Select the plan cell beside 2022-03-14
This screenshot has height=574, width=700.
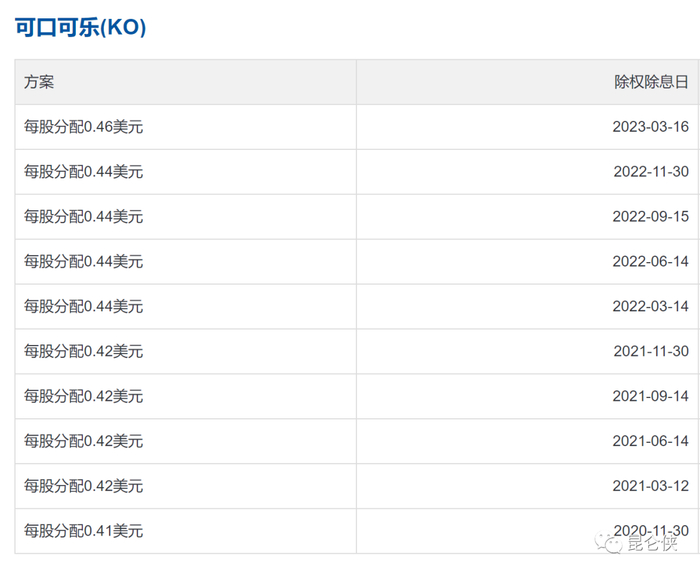click(x=84, y=307)
